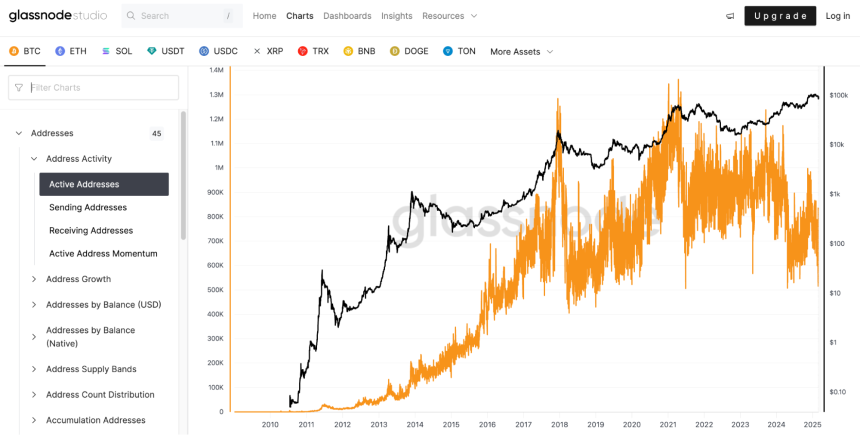Select Sending Addresses in the sidebar
The image size is (860, 435).
point(88,207)
